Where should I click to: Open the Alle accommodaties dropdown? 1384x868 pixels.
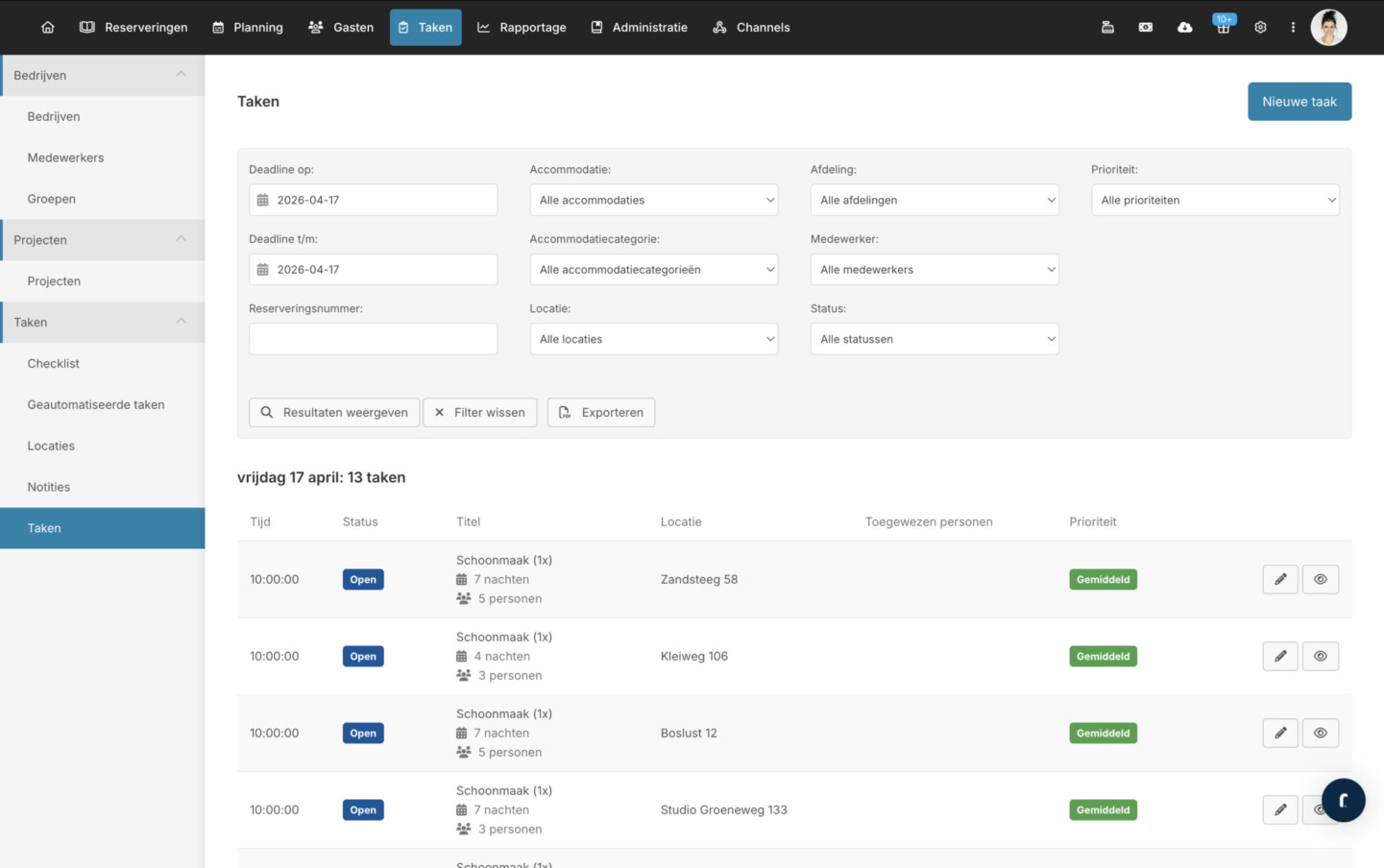click(x=653, y=201)
